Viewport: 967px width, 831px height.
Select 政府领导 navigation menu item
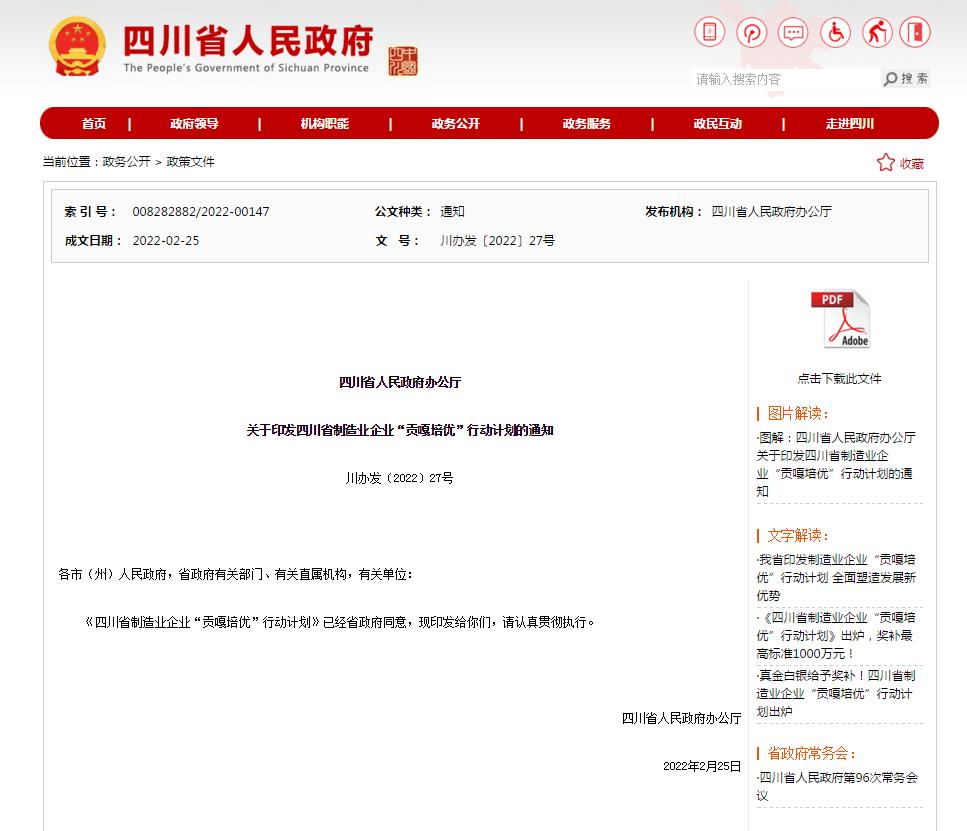click(x=194, y=124)
